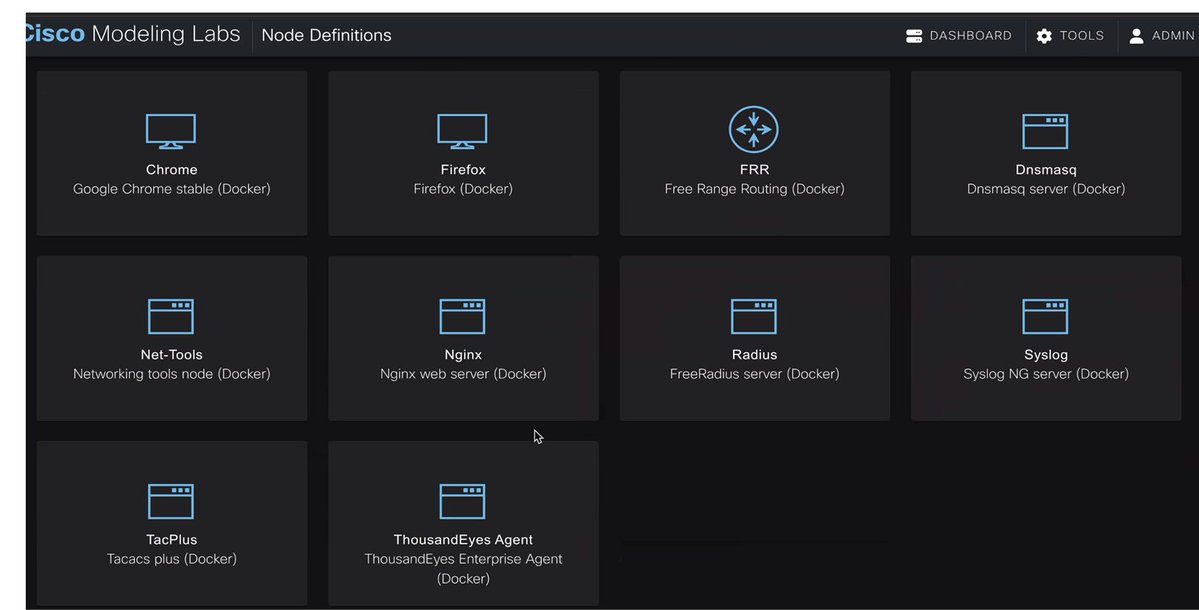Select the Firefox node name
This screenshot has width=1199, height=610.
coord(463,170)
